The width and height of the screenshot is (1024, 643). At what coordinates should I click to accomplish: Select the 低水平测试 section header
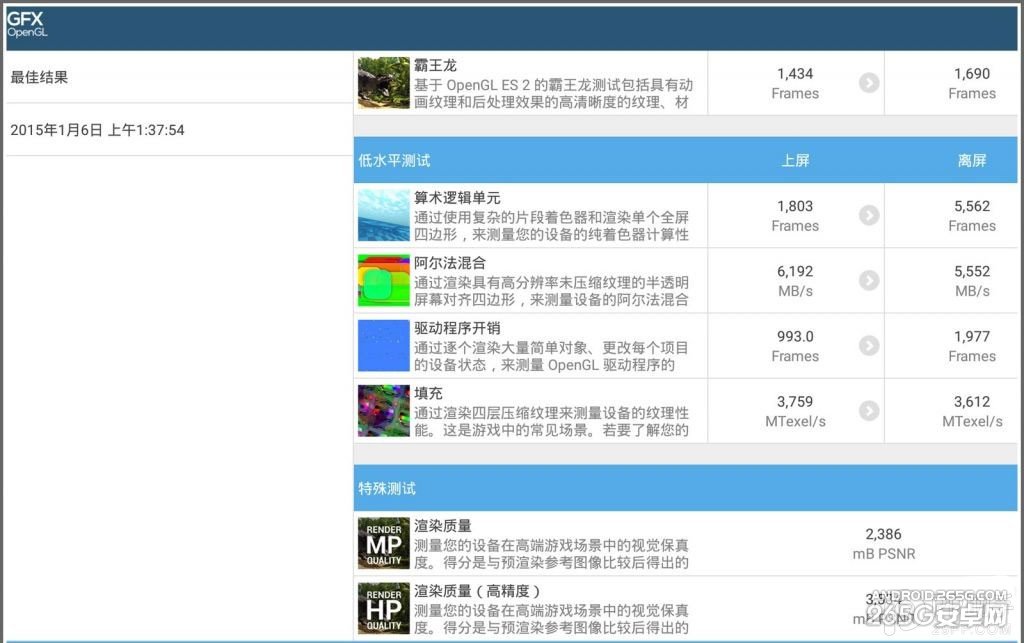point(392,160)
